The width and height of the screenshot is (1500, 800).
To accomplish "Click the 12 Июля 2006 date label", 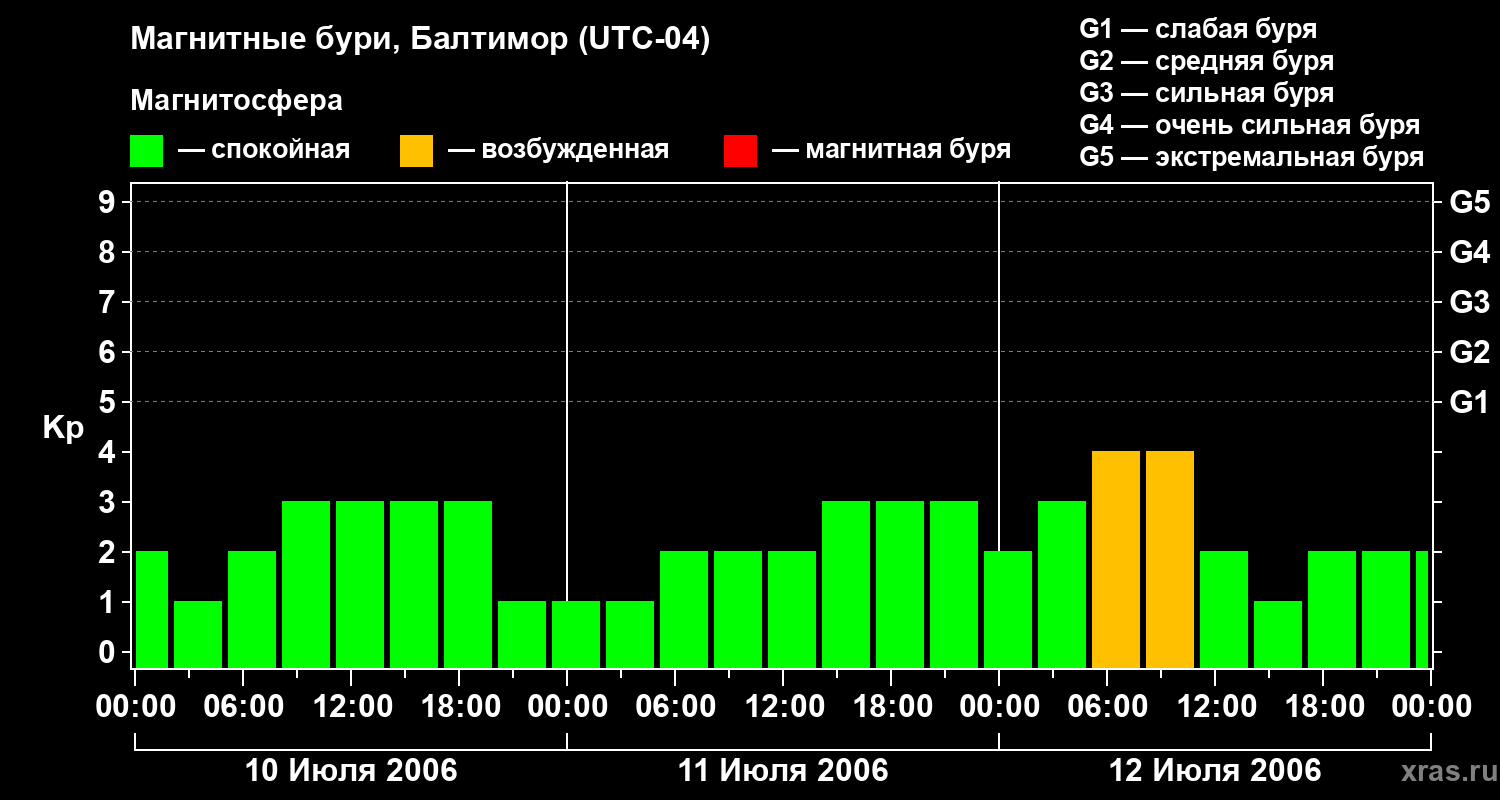I will point(1215,771).
